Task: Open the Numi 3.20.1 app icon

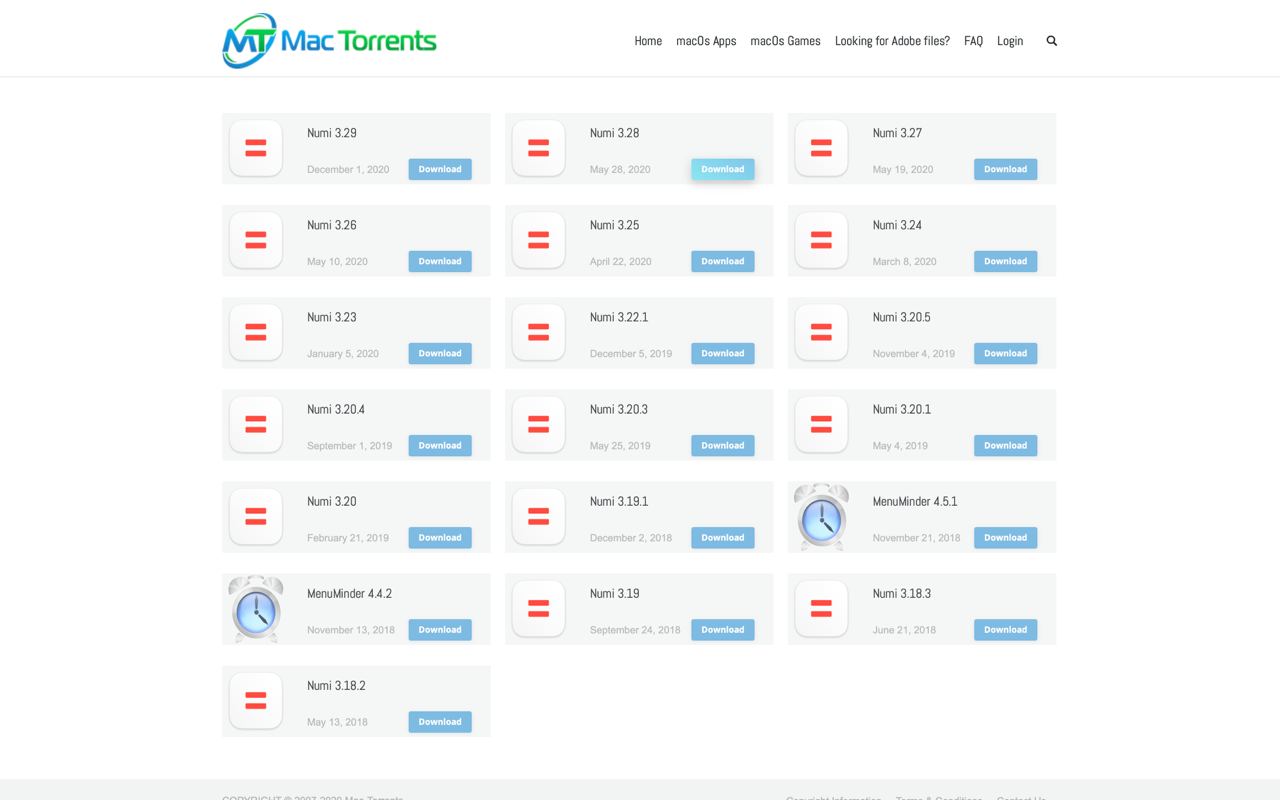Action: (x=821, y=424)
